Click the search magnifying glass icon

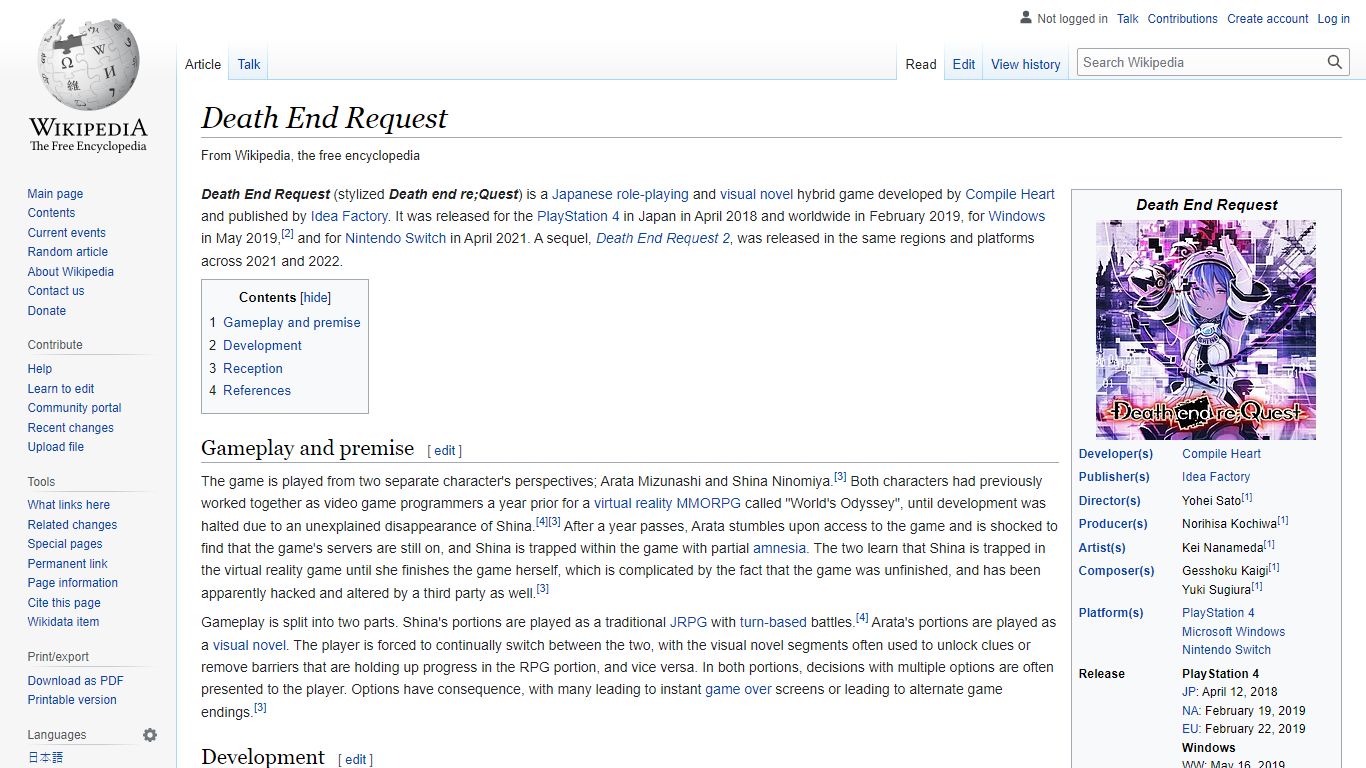1335,62
